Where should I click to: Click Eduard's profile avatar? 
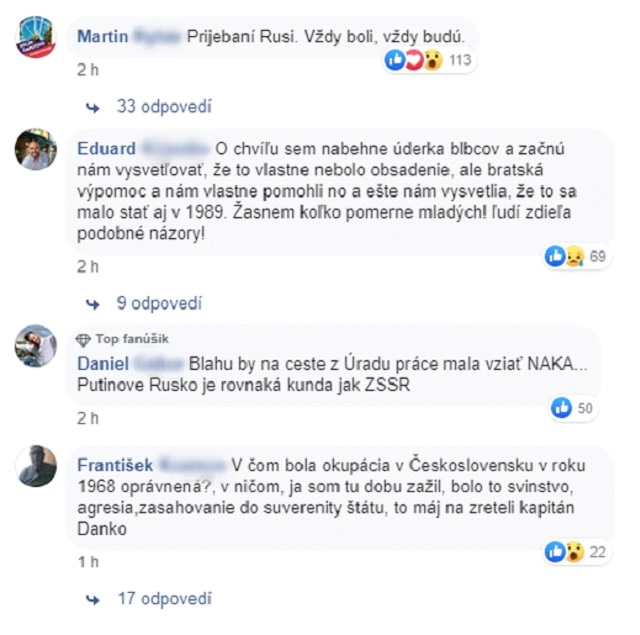[x=36, y=149]
